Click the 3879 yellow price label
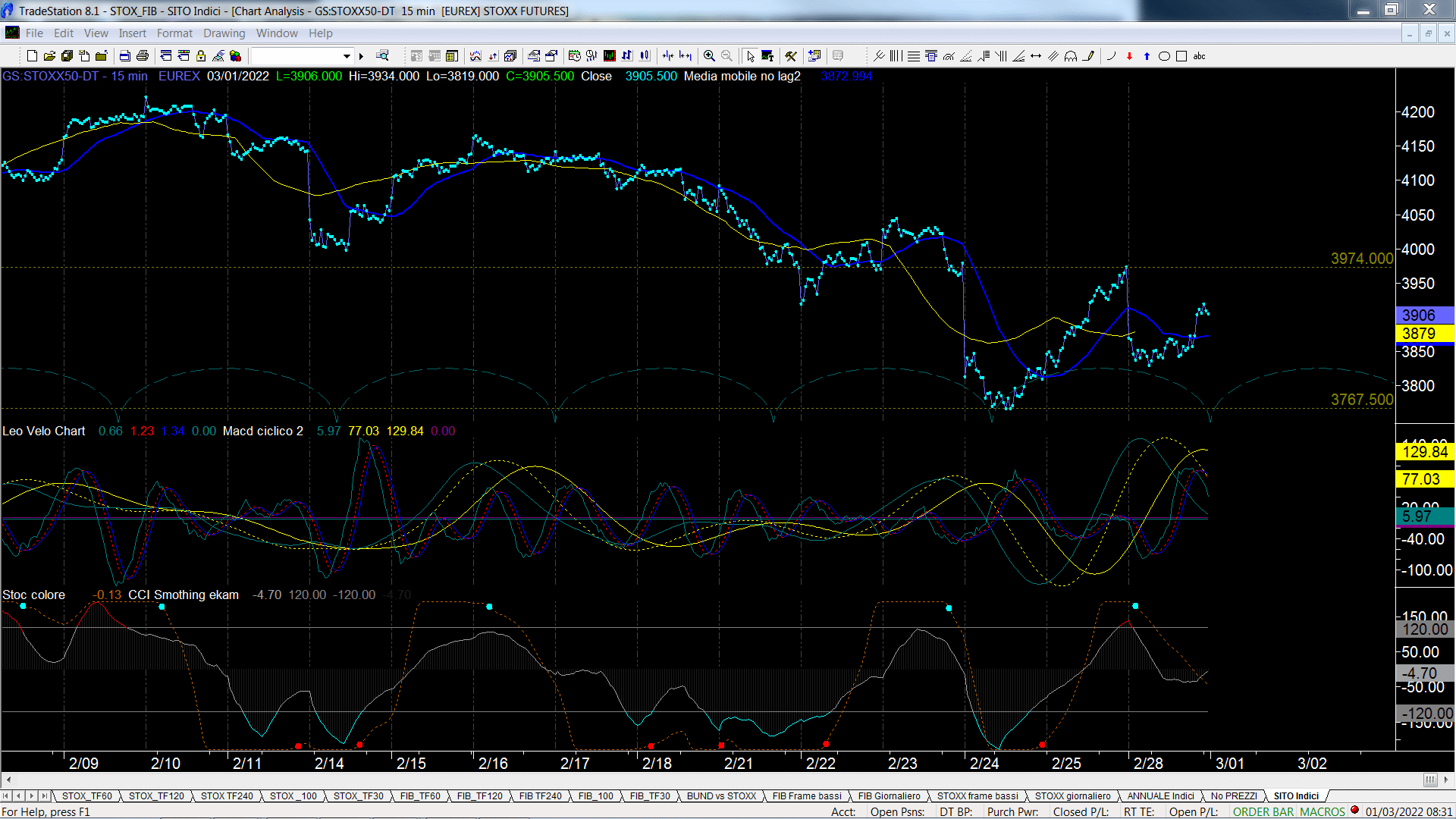 1425,334
